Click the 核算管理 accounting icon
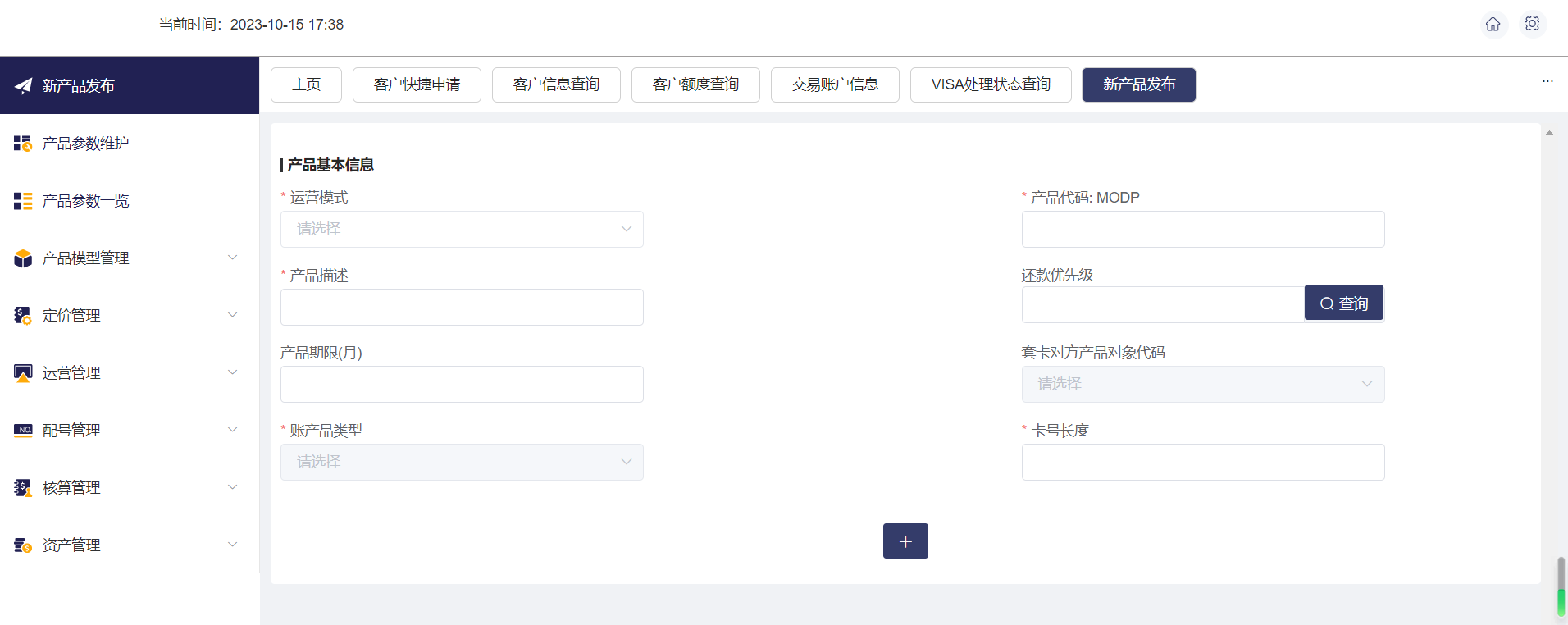 (23, 488)
